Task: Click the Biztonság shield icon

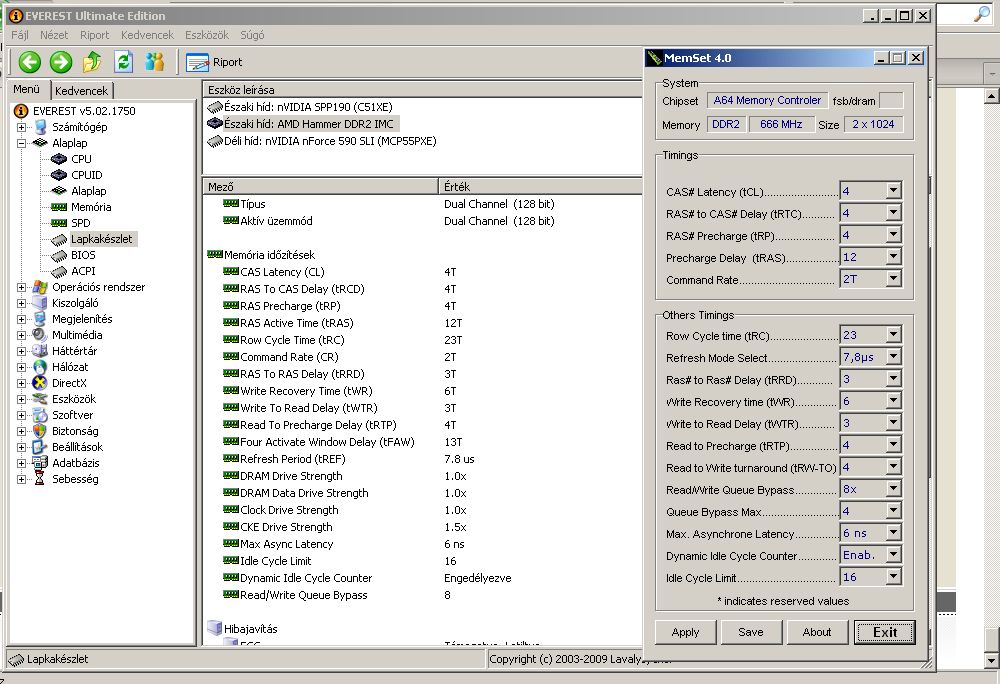Action: [x=40, y=431]
